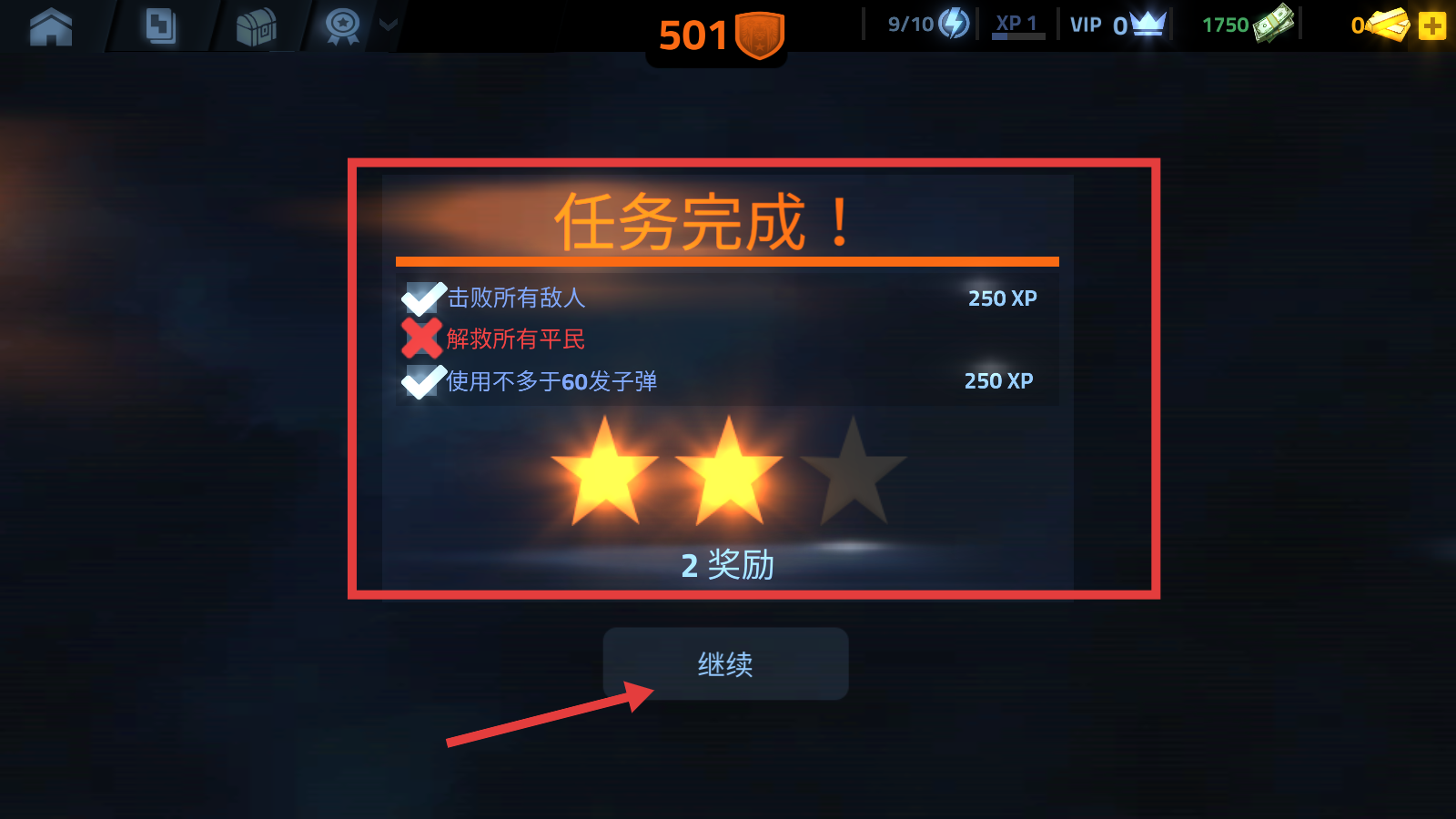The image size is (1456, 819).
Task: Add gold with the yellow plus button
Action: [x=1432, y=25]
